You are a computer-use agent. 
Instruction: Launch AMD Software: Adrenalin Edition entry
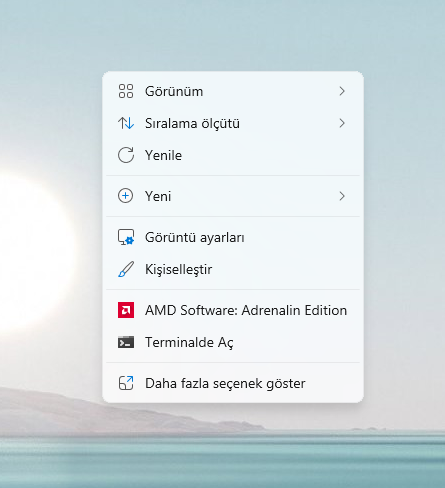(233, 310)
